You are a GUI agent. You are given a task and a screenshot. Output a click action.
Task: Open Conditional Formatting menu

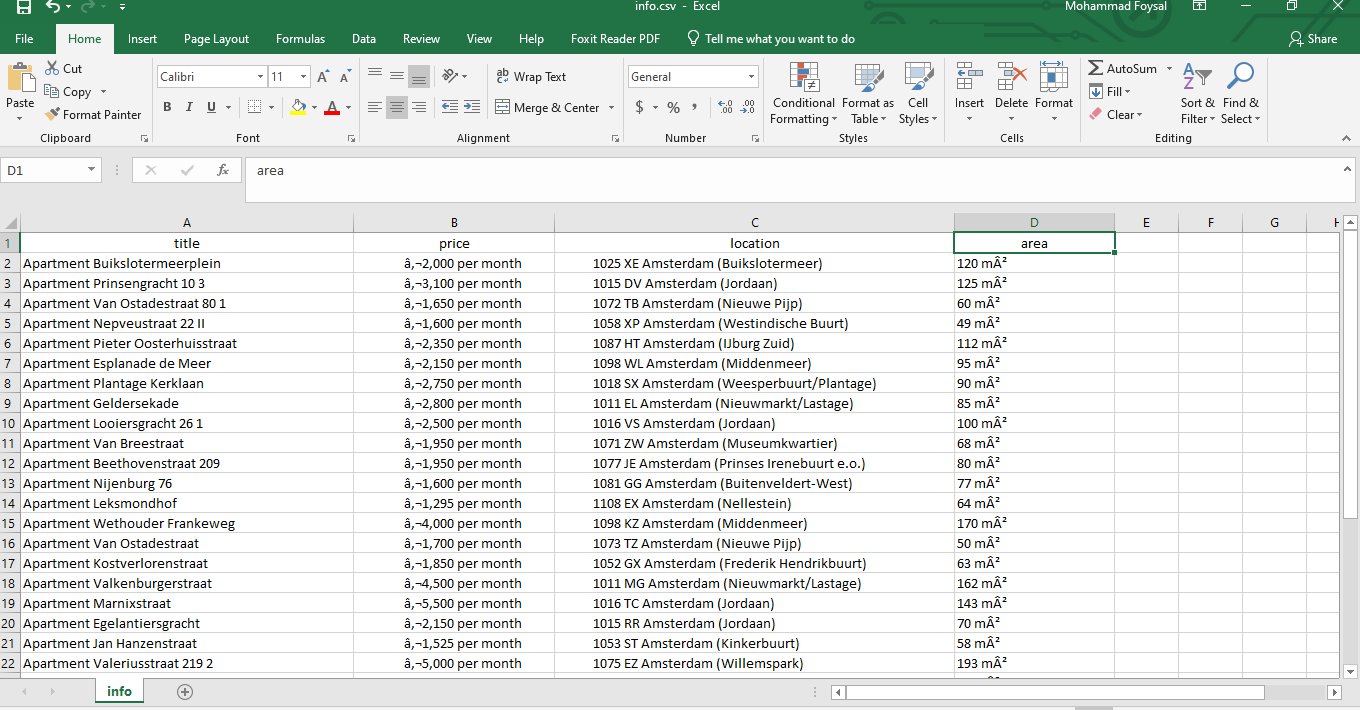[803, 95]
